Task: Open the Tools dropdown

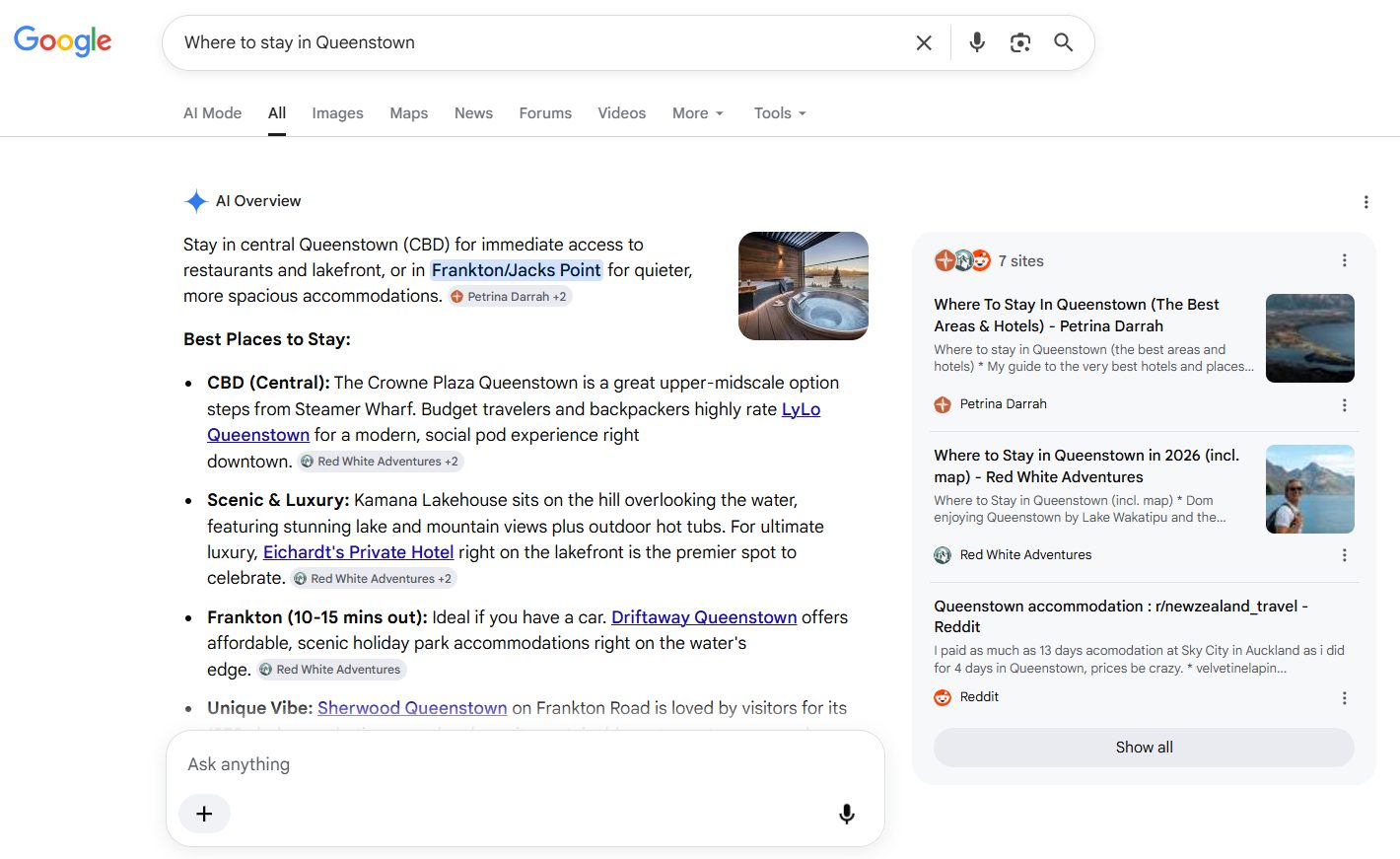Action: point(780,113)
